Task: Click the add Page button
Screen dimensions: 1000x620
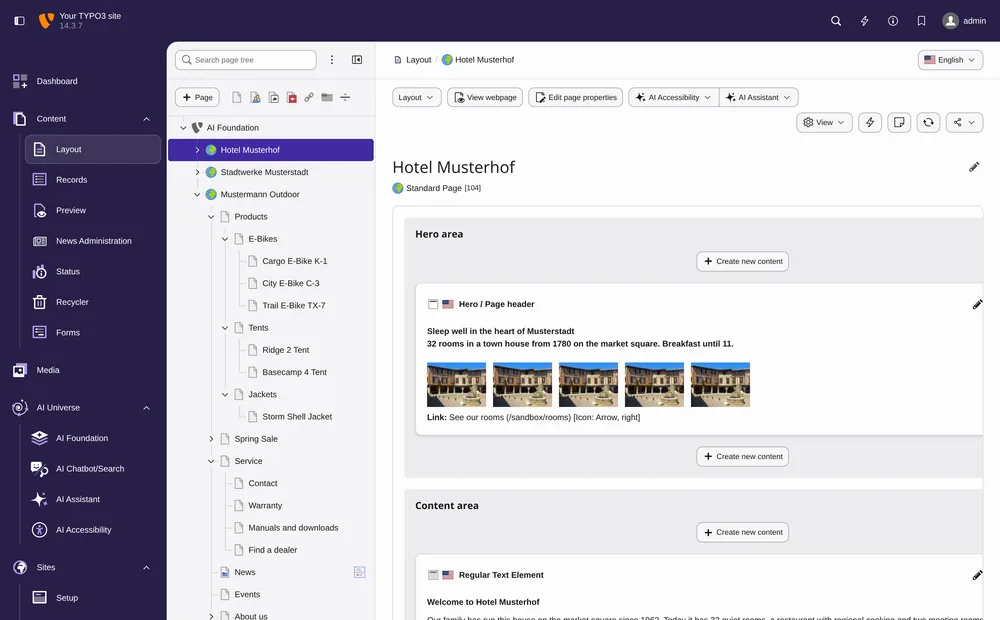Action: pos(198,98)
